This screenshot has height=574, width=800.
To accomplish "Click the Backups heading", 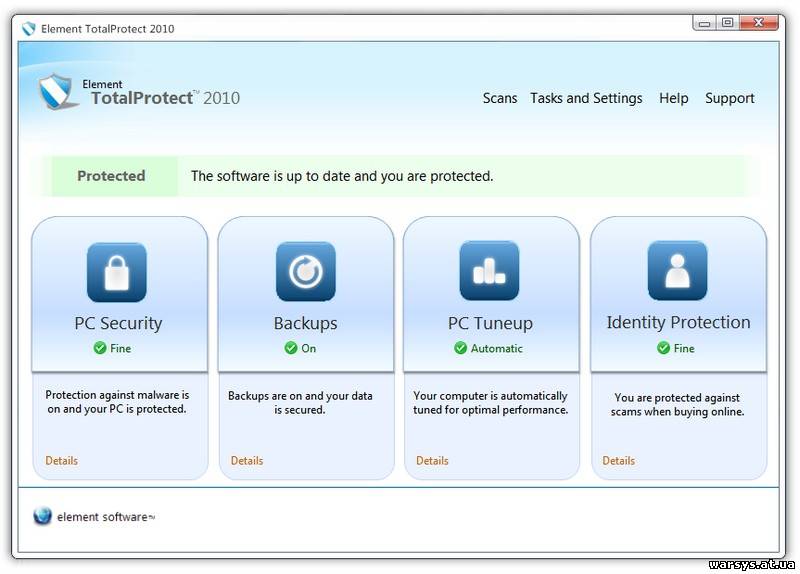I will pos(306,323).
